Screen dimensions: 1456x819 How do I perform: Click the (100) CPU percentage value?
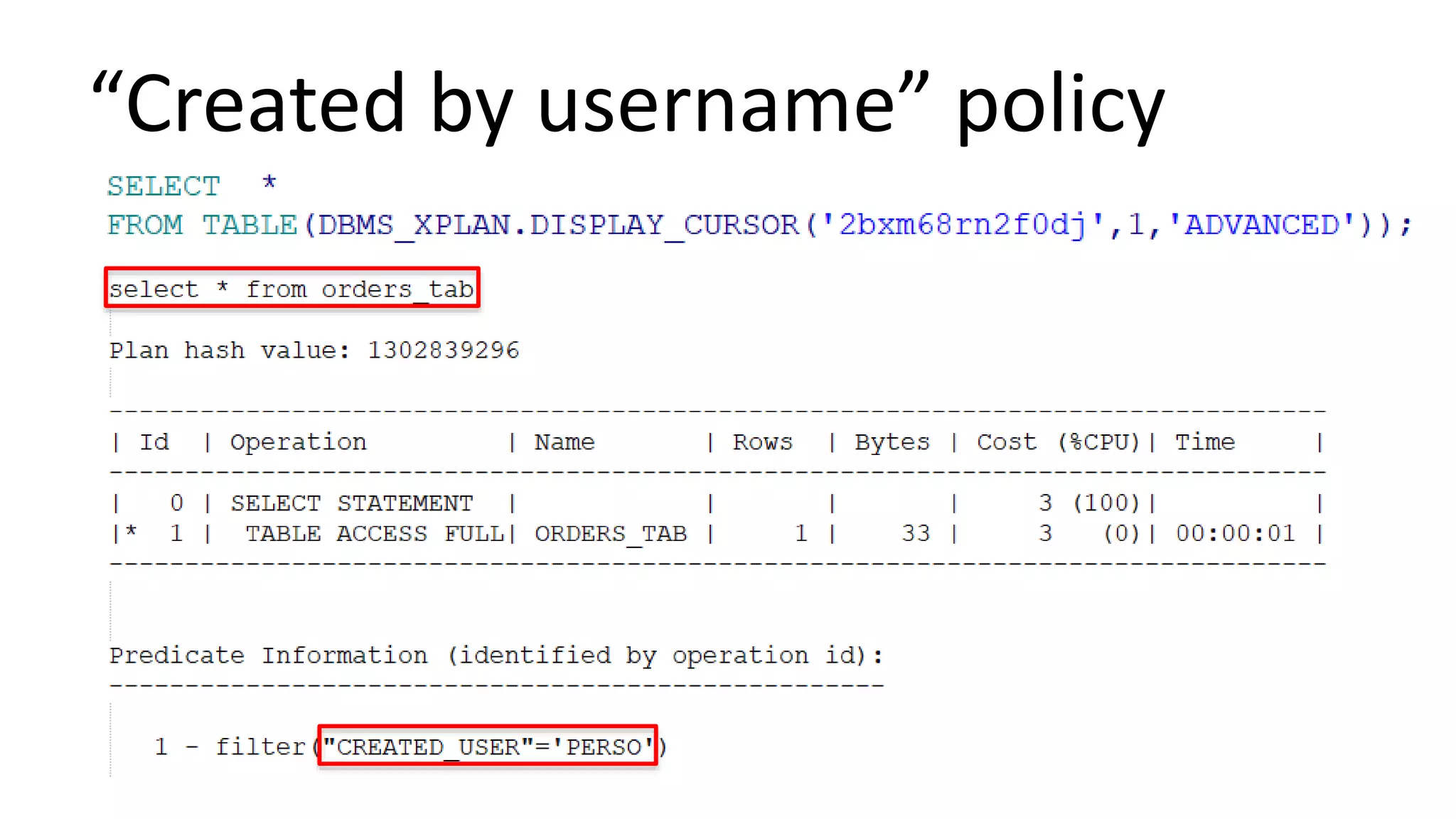tap(1106, 503)
